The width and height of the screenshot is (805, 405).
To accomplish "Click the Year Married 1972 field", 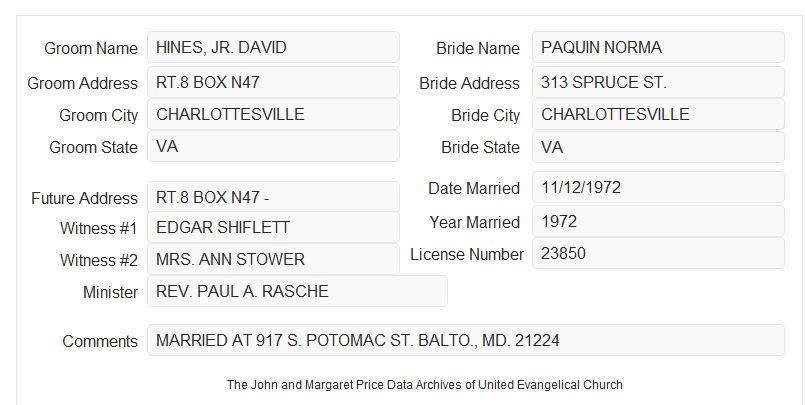I will 658,221.
